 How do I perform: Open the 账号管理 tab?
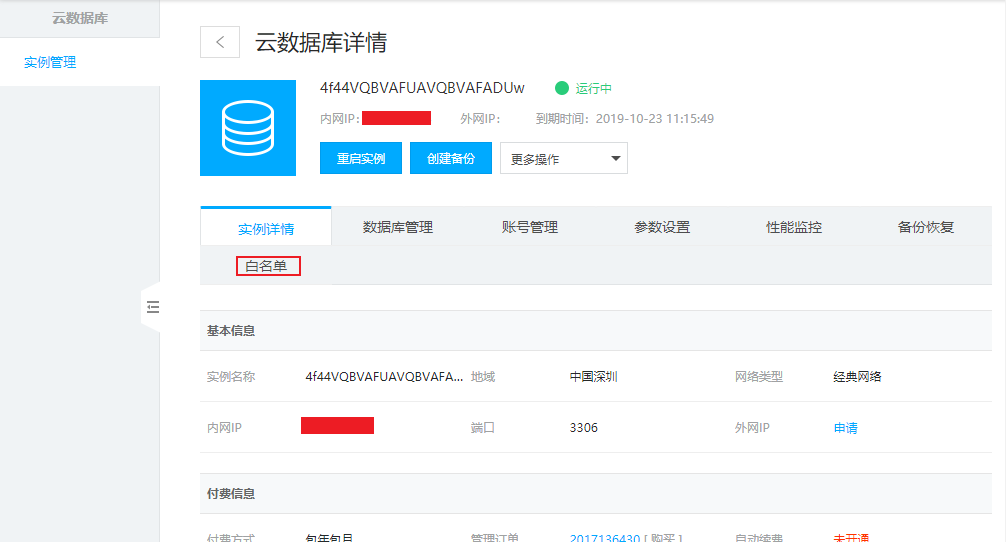point(529,227)
